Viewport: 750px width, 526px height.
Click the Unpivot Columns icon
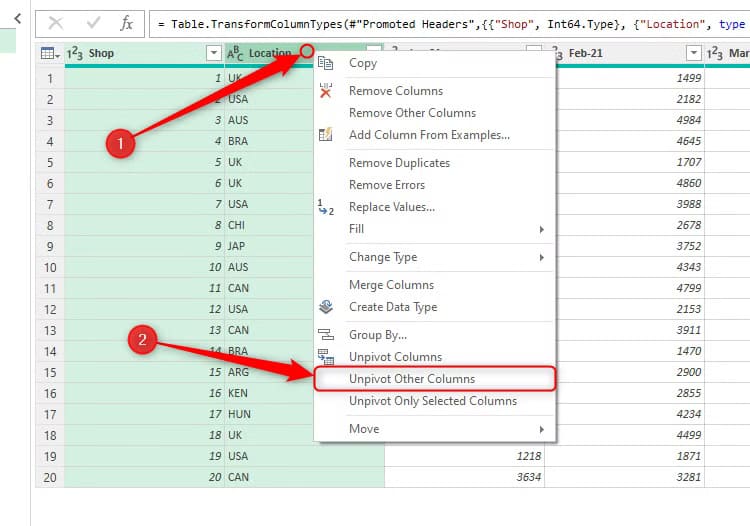click(x=326, y=357)
